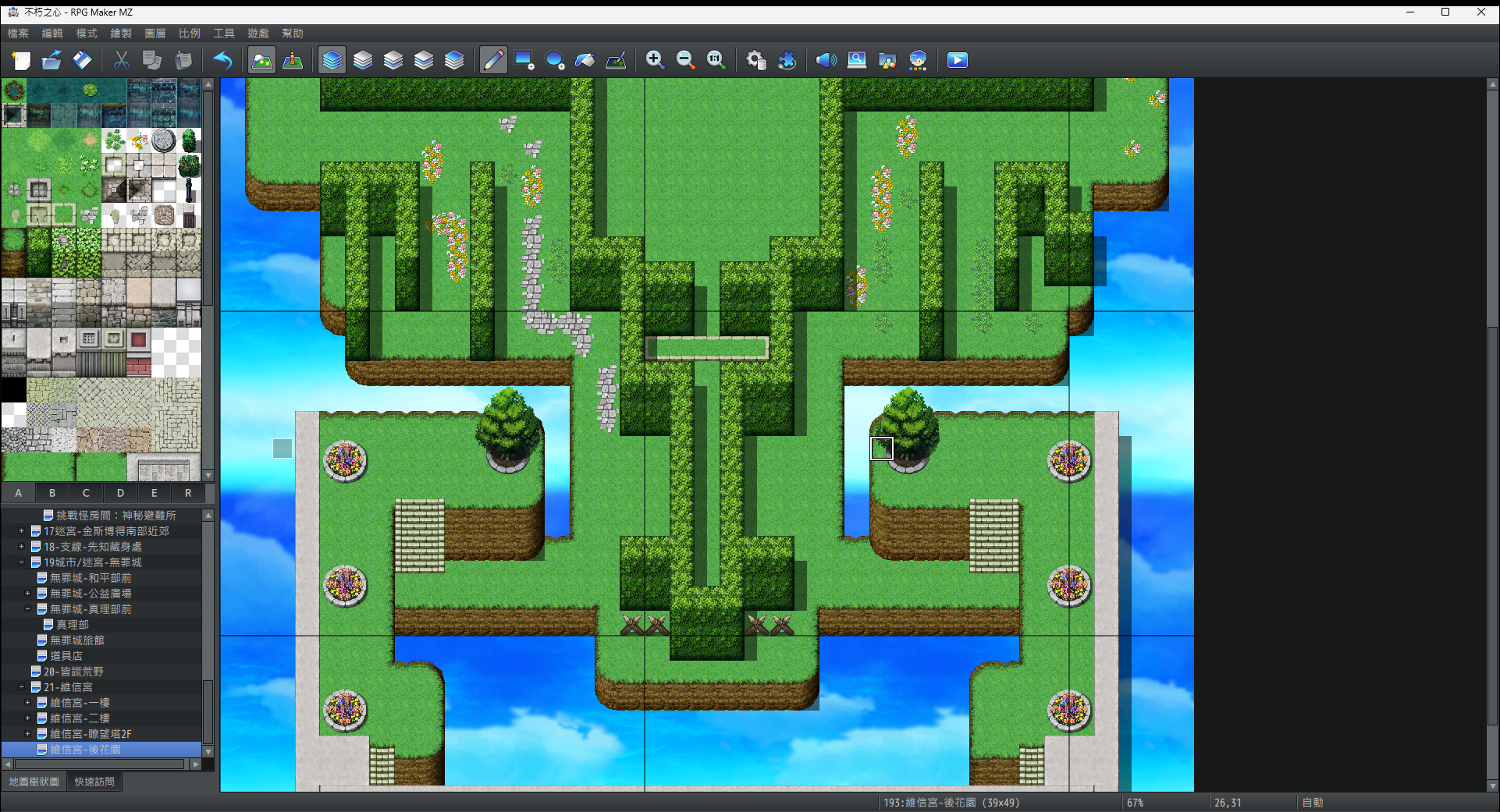1500x812 pixels.
Task: Select the Shadow Pen tool
Action: pyautogui.click(x=616, y=60)
